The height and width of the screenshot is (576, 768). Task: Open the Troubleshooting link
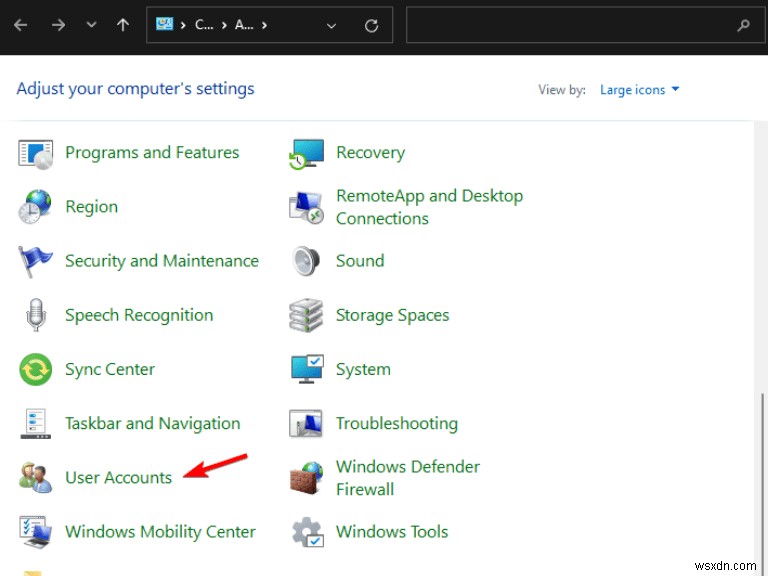point(397,423)
